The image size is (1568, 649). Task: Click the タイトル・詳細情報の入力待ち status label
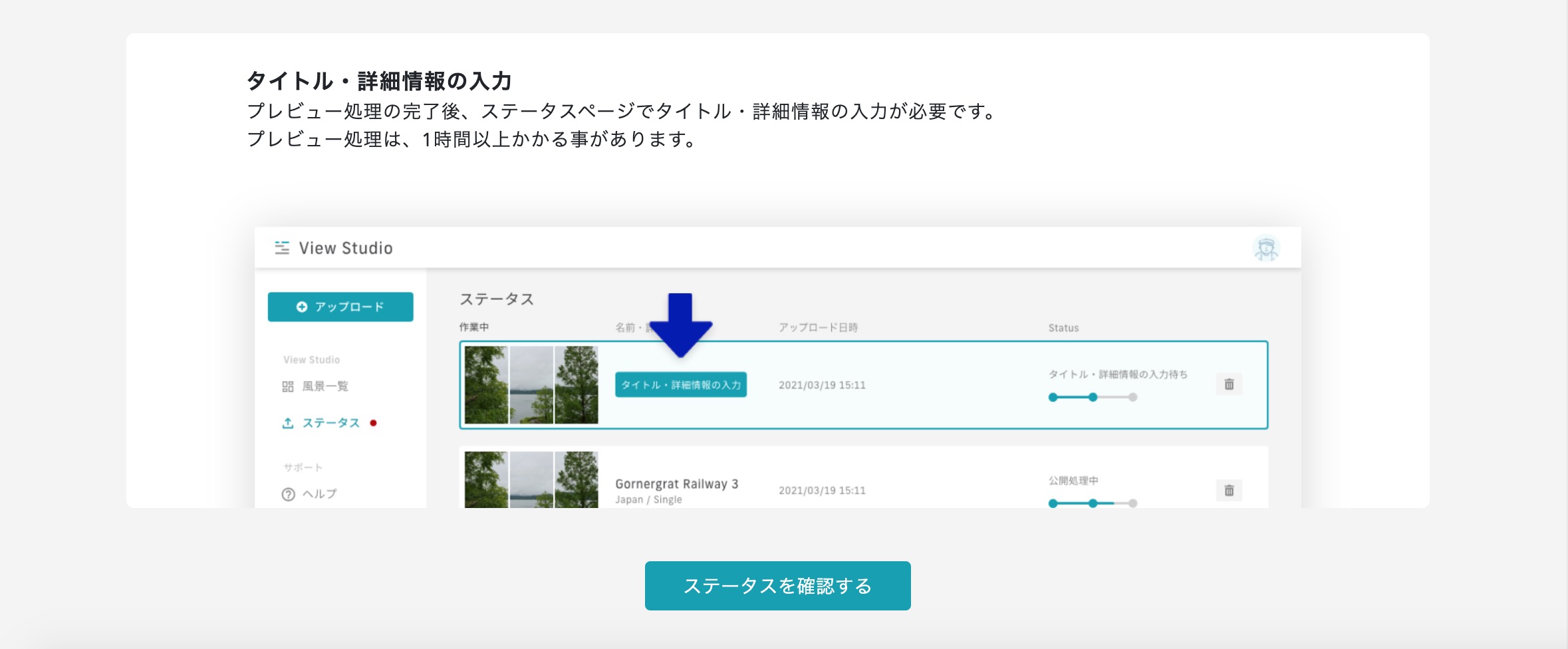[x=1118, y=374]
